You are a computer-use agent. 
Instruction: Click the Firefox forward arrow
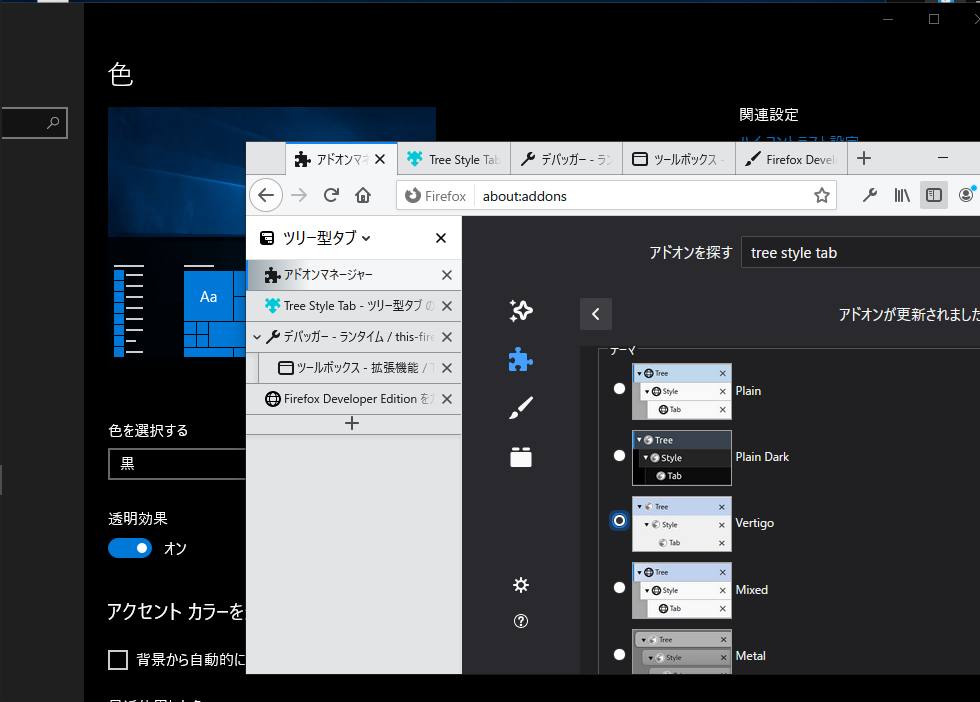click(x=299, y=196)
